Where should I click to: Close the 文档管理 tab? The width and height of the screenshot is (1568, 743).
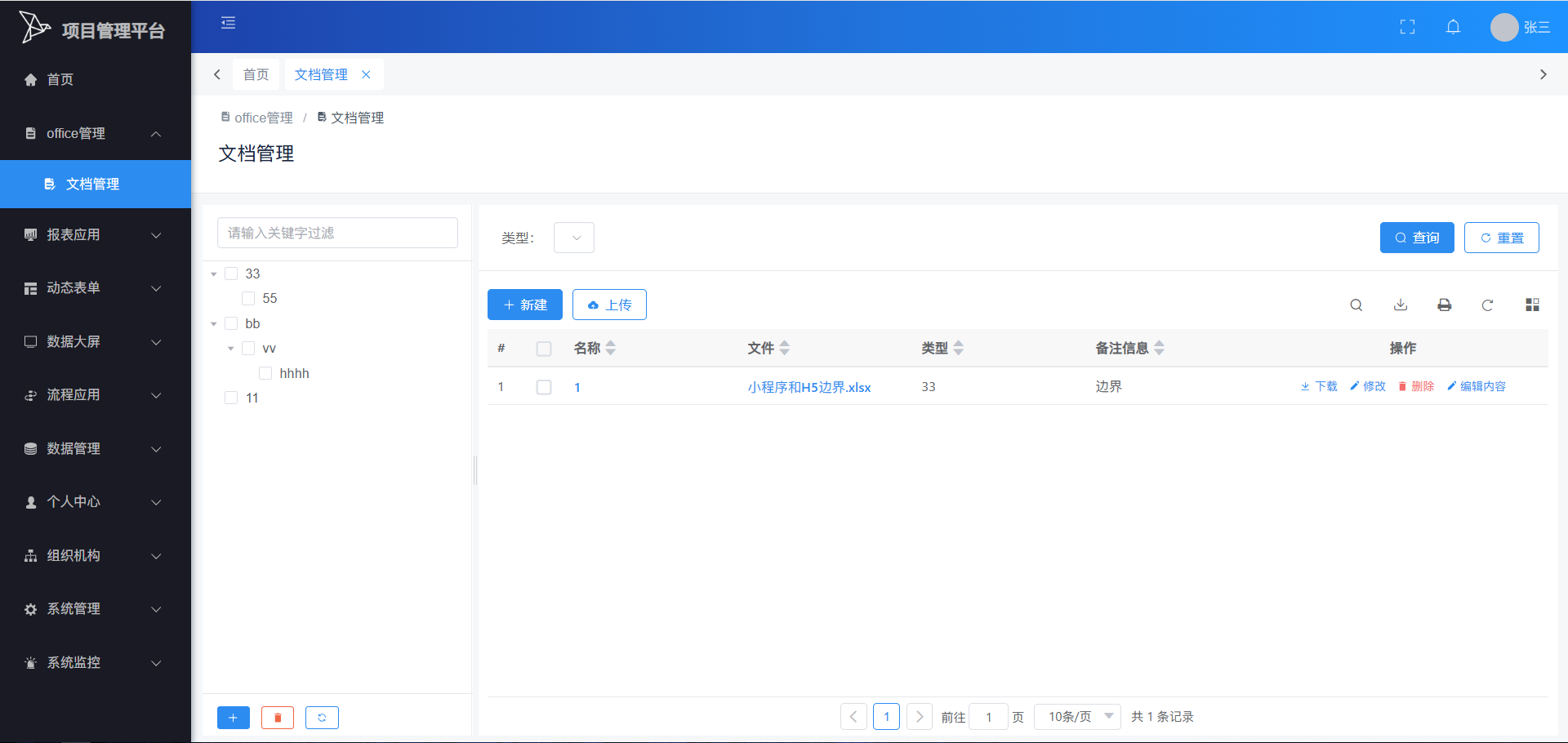[x=366, y=74]
